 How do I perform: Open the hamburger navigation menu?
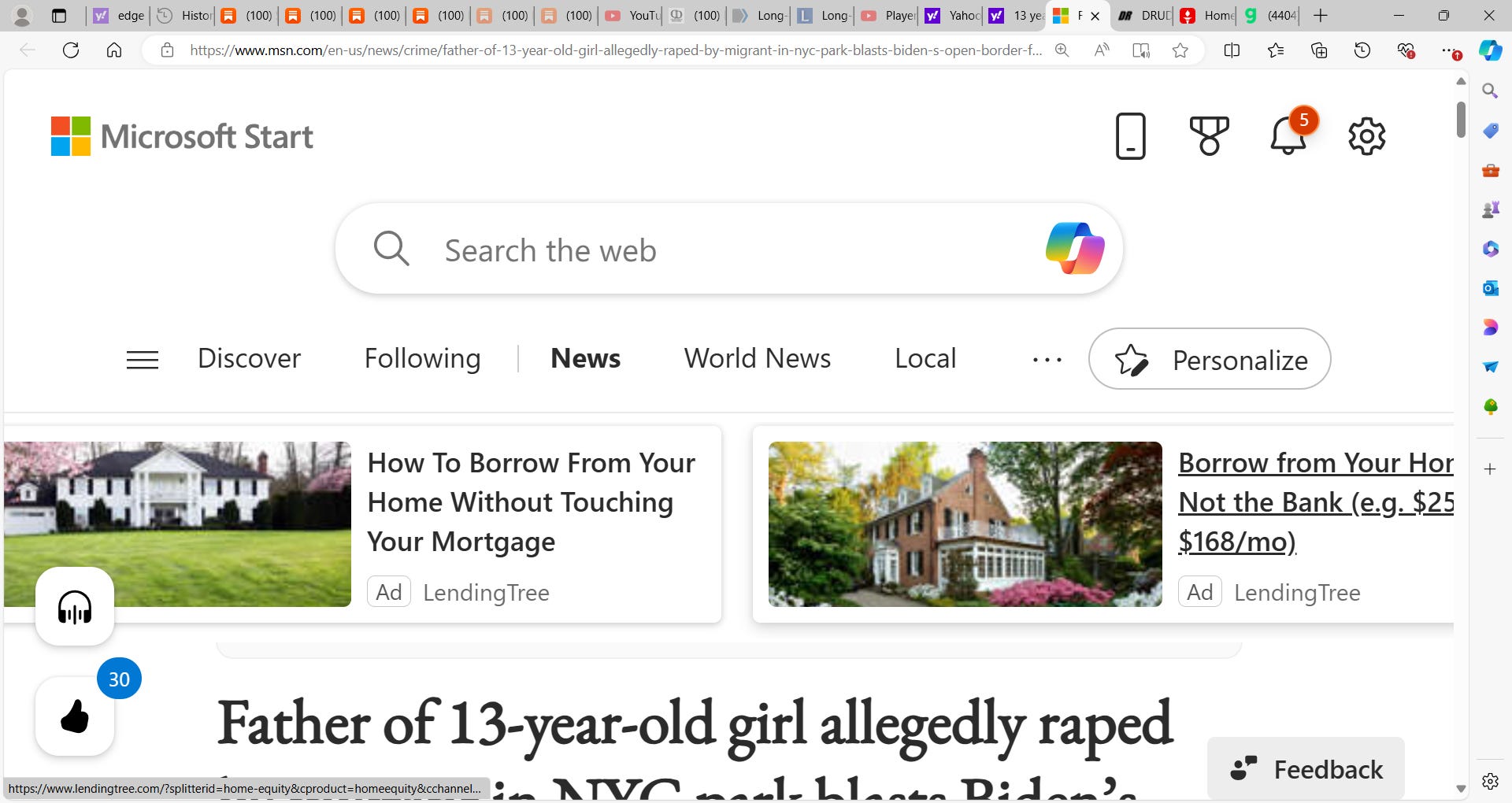[x=143, y=360]
